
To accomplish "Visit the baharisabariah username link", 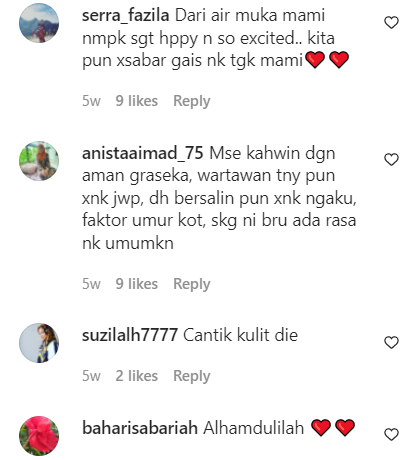I will pos(140,428).
